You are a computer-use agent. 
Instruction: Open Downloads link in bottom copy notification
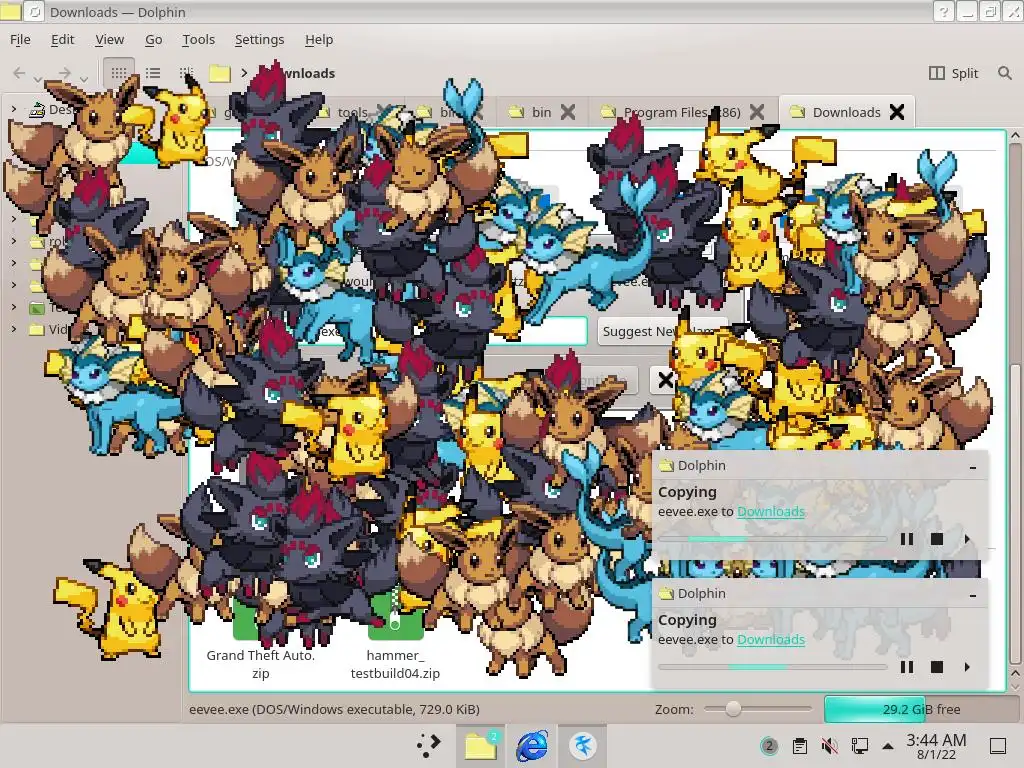[x=771, y=639]
